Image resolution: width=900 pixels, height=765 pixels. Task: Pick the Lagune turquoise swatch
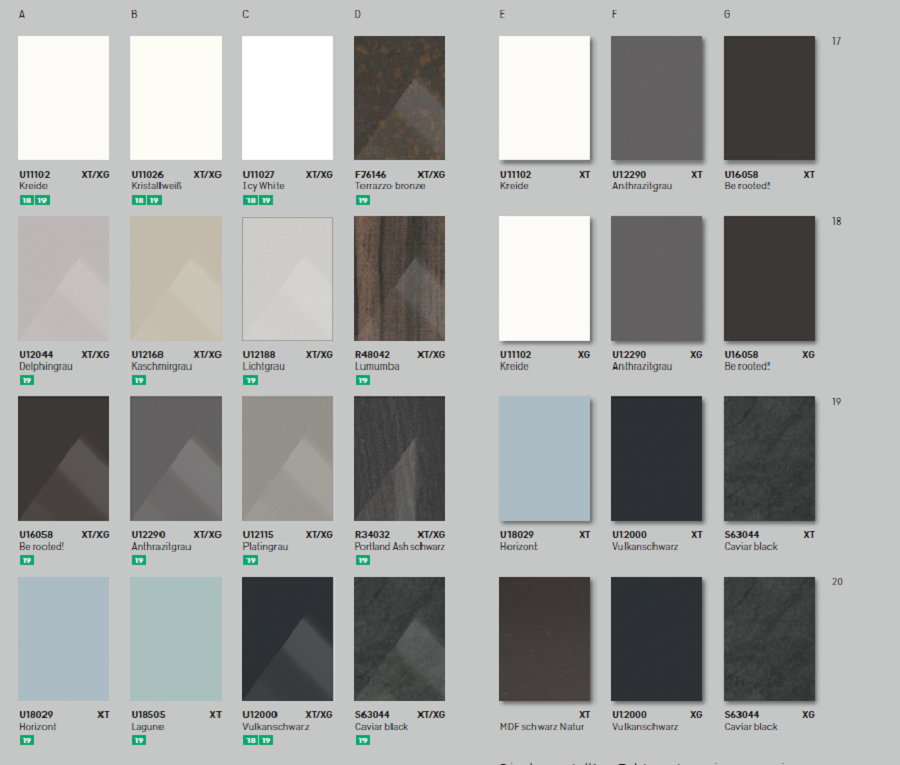(x=175, y=639)
